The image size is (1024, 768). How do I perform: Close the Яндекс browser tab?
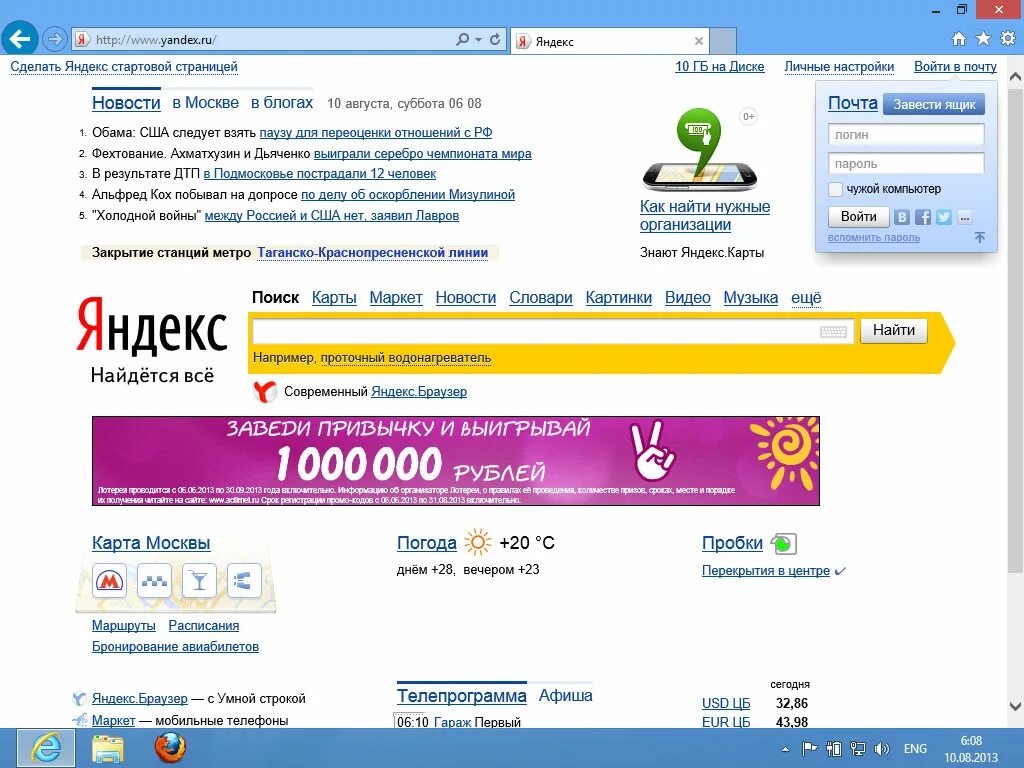[x=699, y=41]
